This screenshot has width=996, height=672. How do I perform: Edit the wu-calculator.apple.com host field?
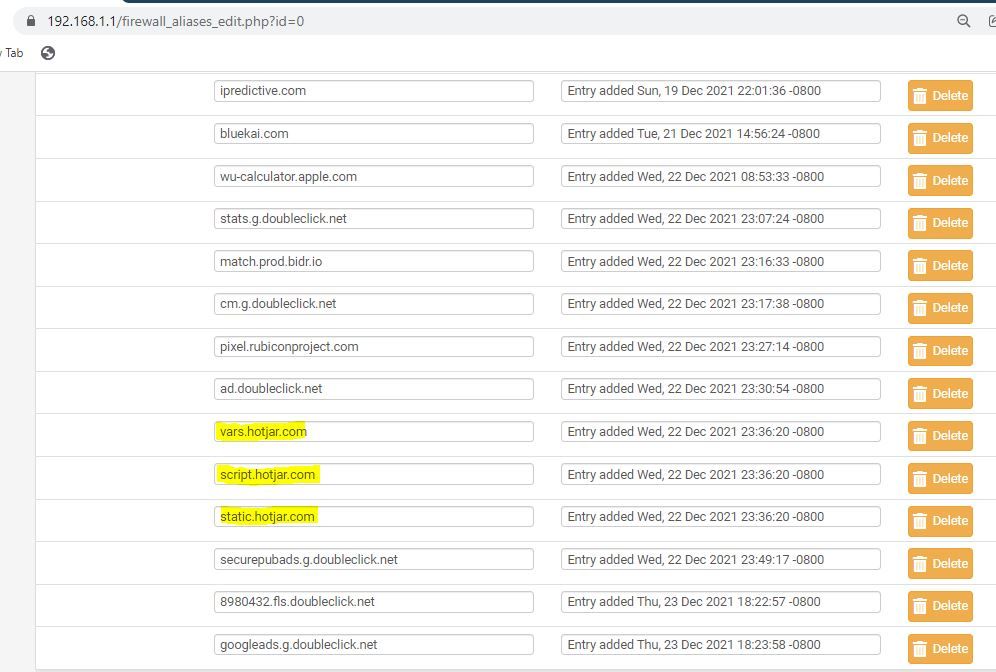tap(374, 177)
